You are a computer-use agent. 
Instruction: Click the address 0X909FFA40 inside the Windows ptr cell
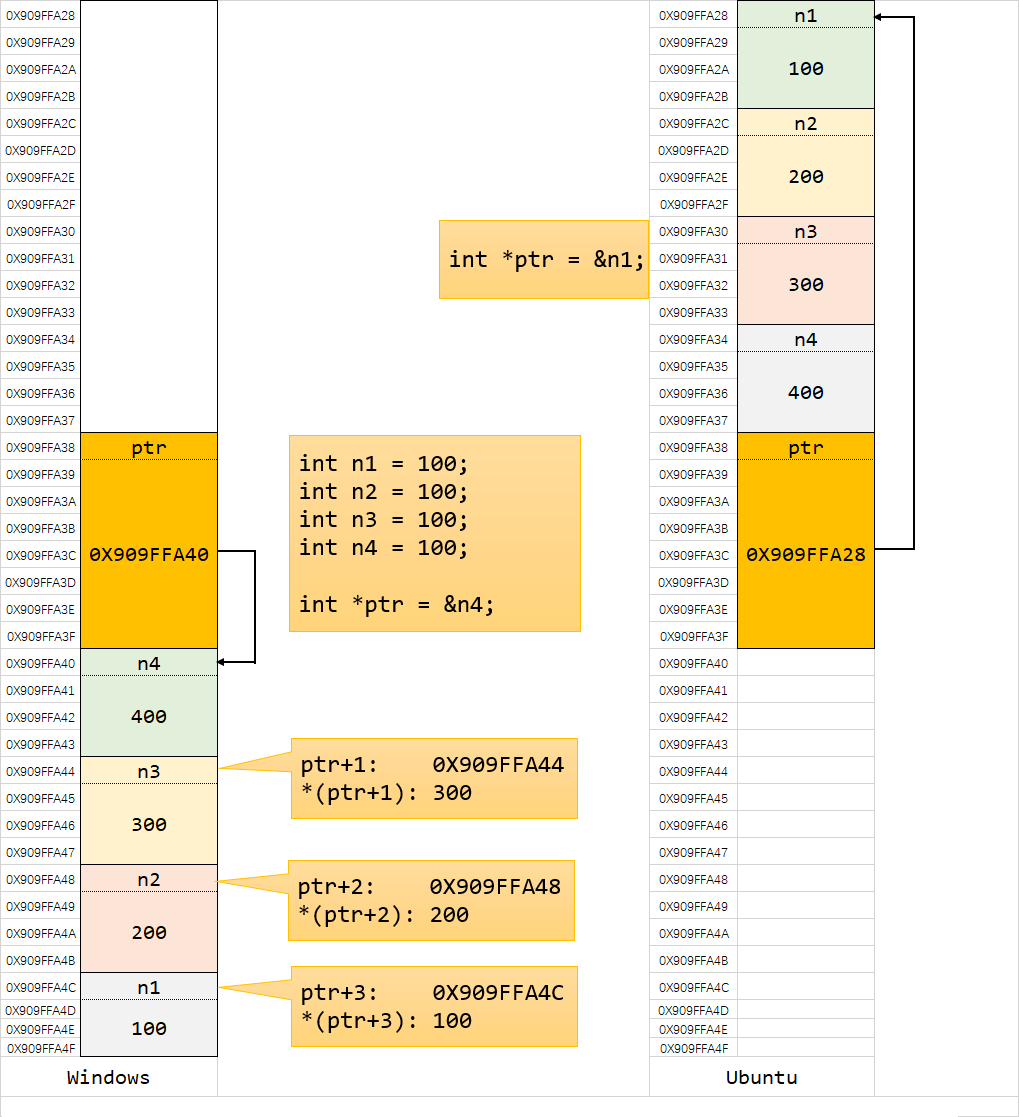pyautogui.click(x=148, y=554)
